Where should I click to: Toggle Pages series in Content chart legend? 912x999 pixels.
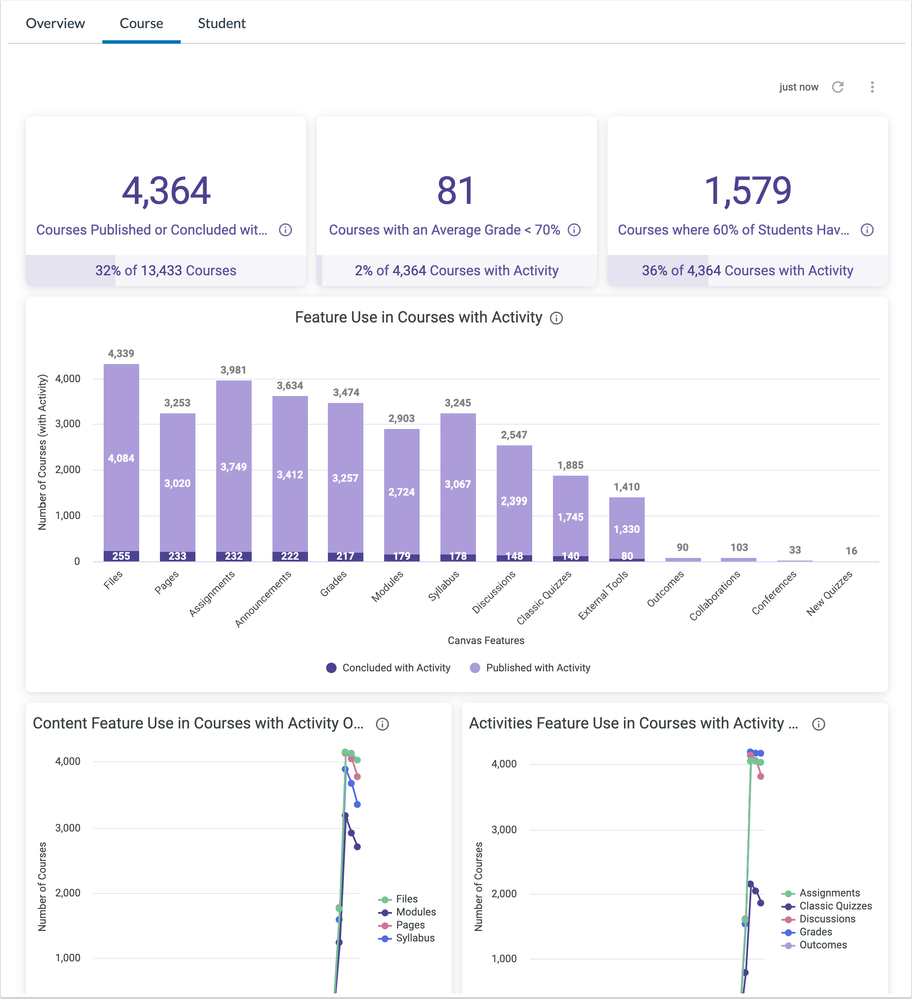pos(402,925)
